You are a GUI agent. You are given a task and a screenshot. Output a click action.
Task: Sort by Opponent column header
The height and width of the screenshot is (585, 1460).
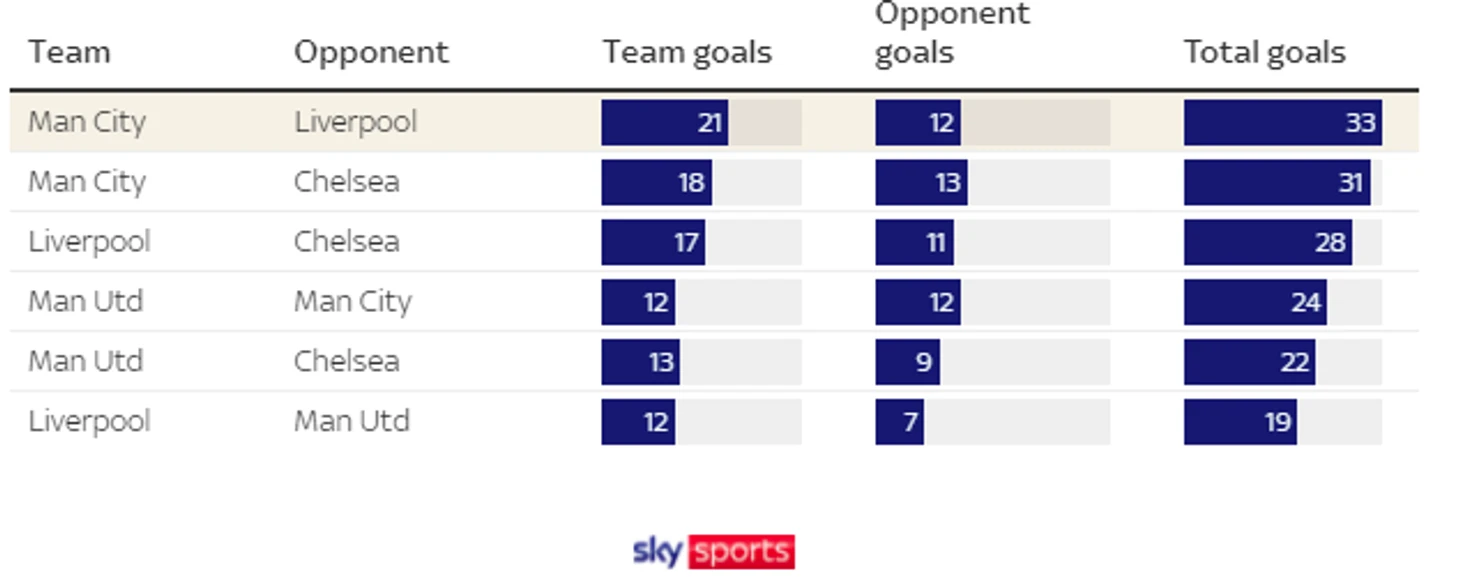tap(371, 52)
